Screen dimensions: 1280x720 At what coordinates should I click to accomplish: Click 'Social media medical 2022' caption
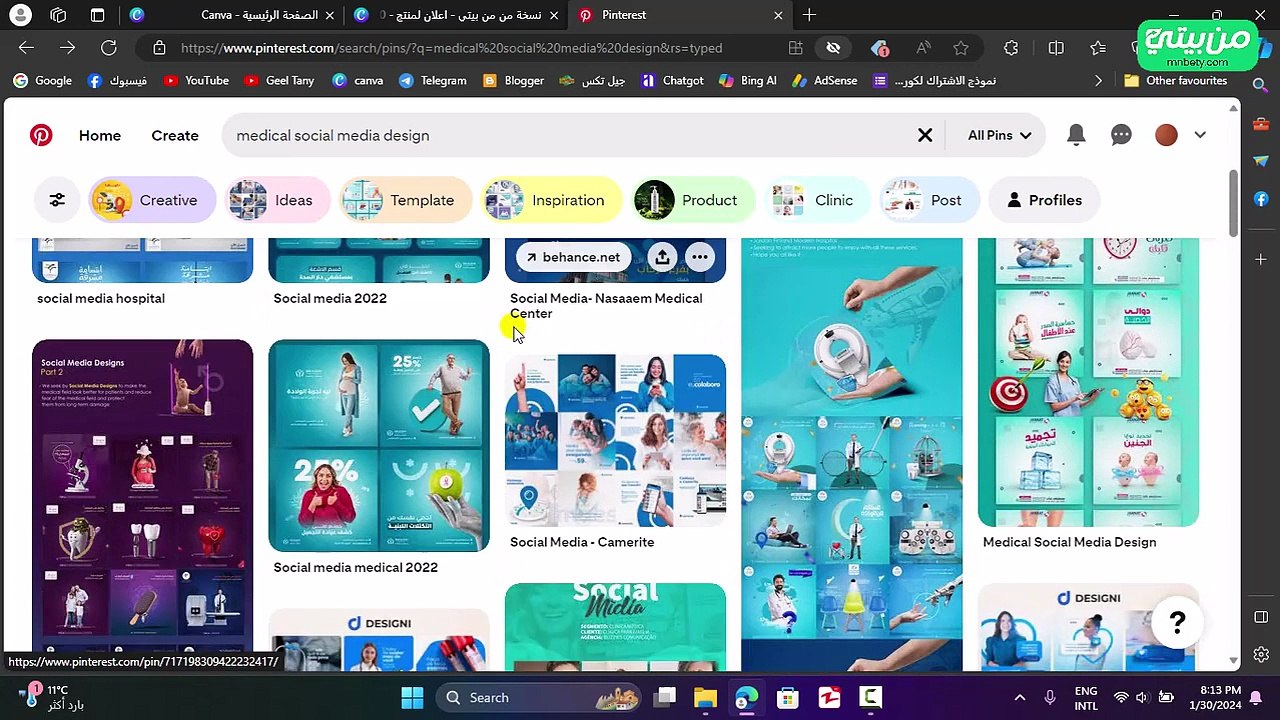click(x=356, y=567)
